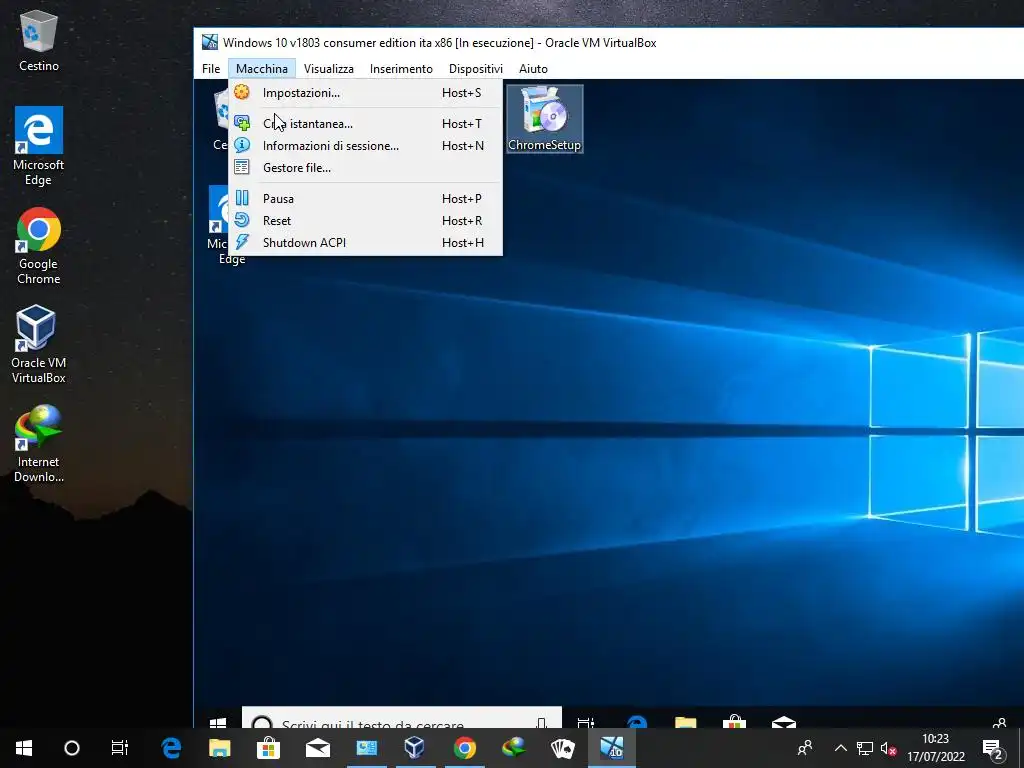Click the orange gear icon beside Impostazioni
1024x768 pixels.
point(242,92)
